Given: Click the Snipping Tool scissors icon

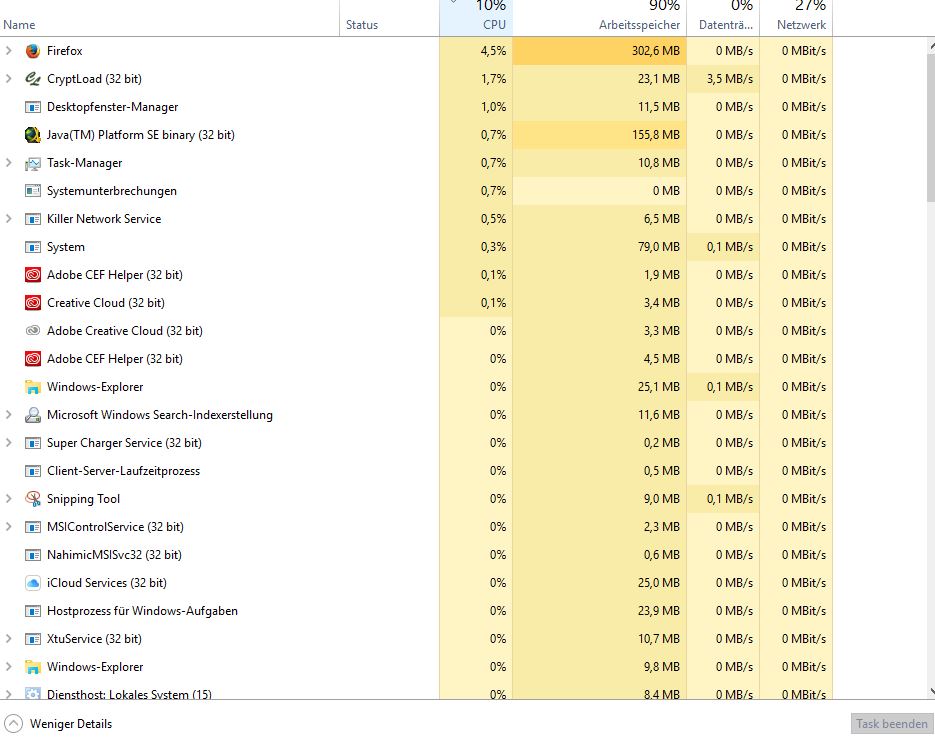Looking at the screenshot, I should pos(33,500).
